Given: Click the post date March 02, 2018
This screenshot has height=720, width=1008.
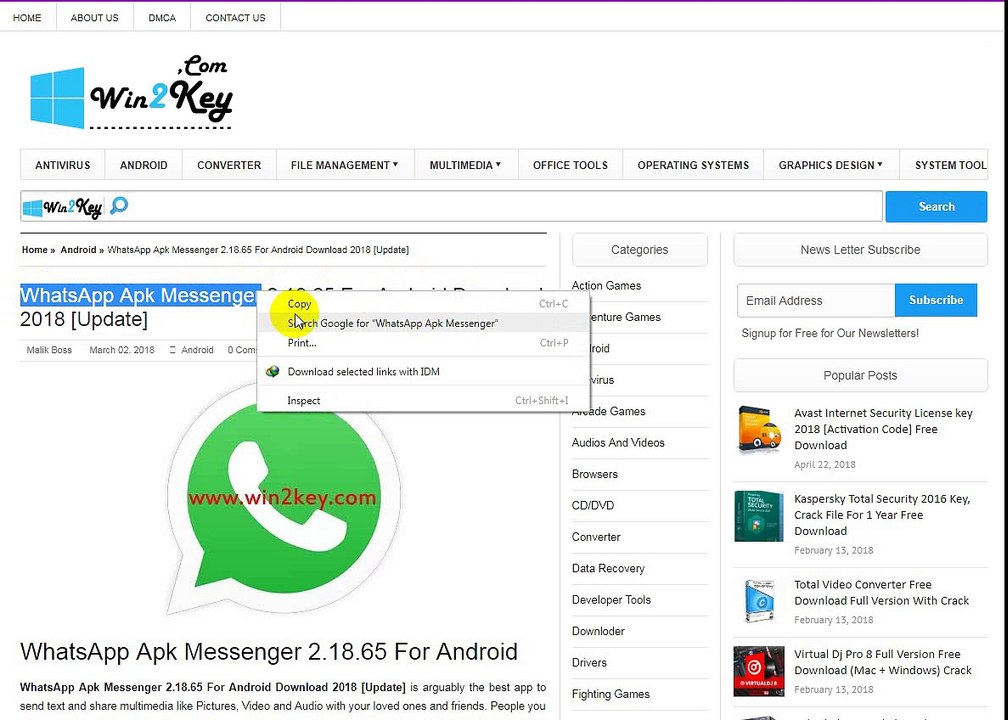Looking at the screenshot, I should (122, 350).
